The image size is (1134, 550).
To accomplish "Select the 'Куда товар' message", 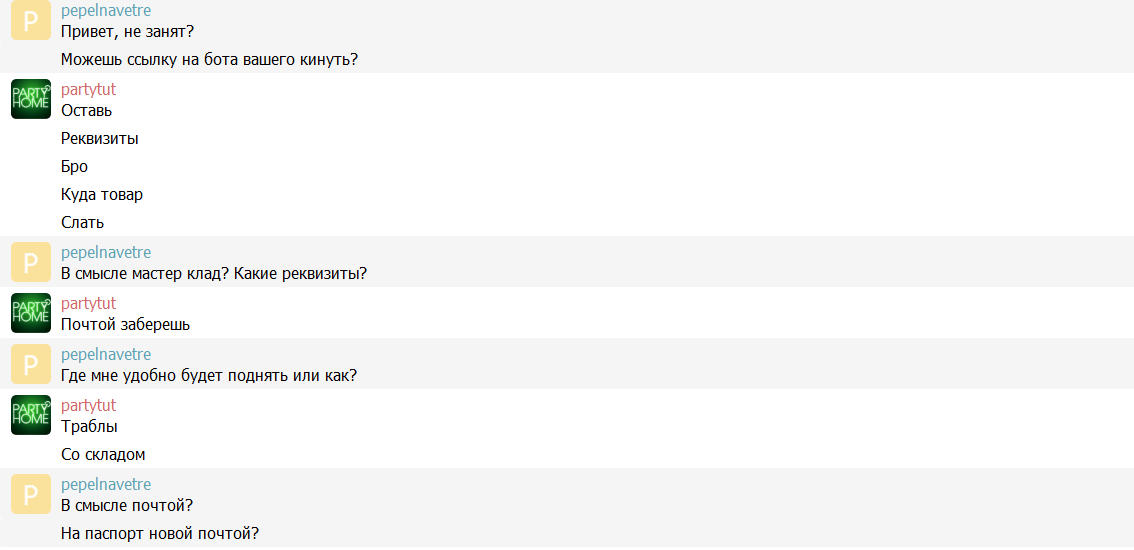I will pos(102,195).
